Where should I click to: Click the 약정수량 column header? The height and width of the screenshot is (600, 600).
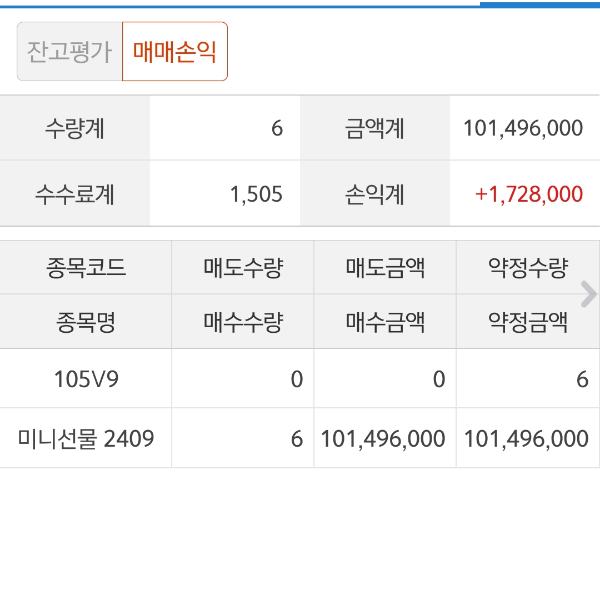[x=527, y=268]
